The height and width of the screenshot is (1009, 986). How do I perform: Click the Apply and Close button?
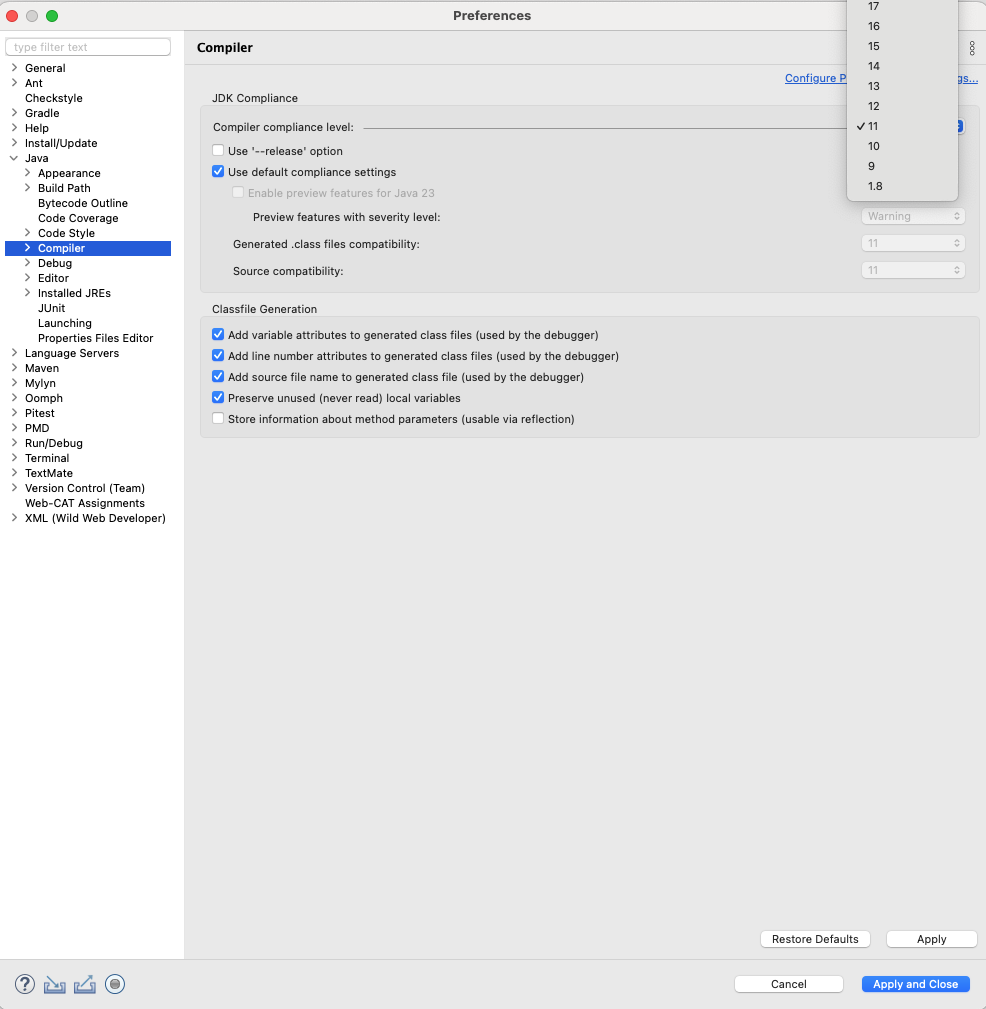tap(915, 984)
